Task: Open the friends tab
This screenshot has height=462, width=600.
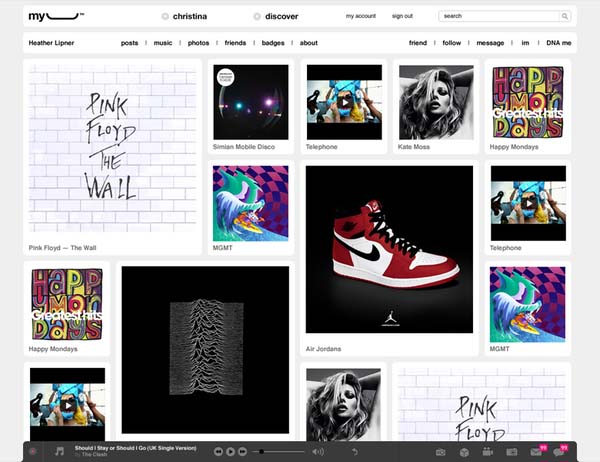Action: point(235,43)
